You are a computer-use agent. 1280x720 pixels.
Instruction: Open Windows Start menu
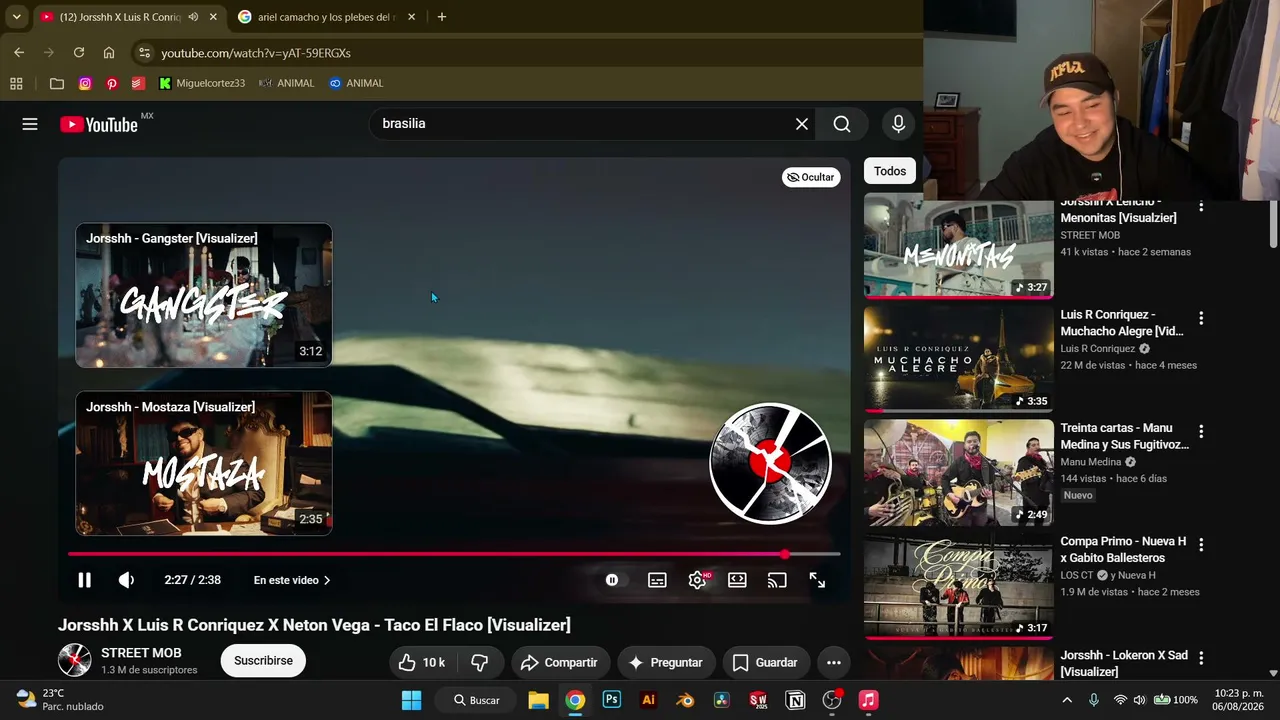pos(411,700)
